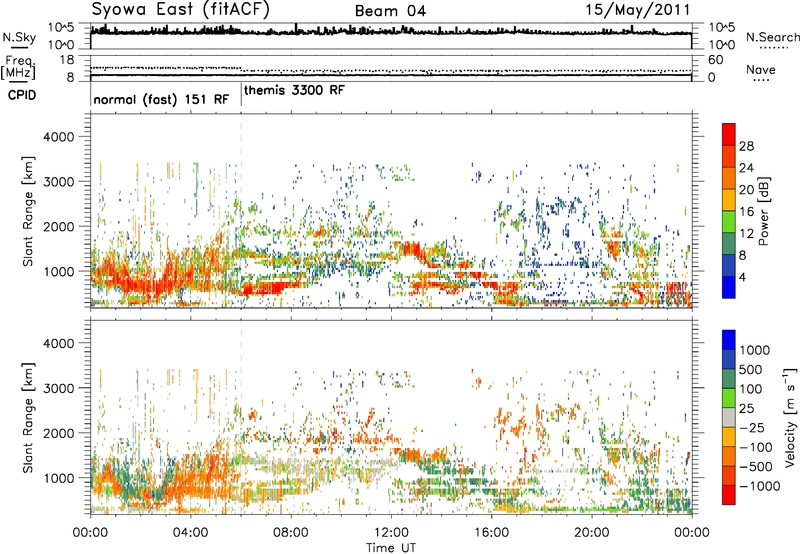Click the "28" label on the power colorbar
The image size is (800, 554).
point(746,146)
